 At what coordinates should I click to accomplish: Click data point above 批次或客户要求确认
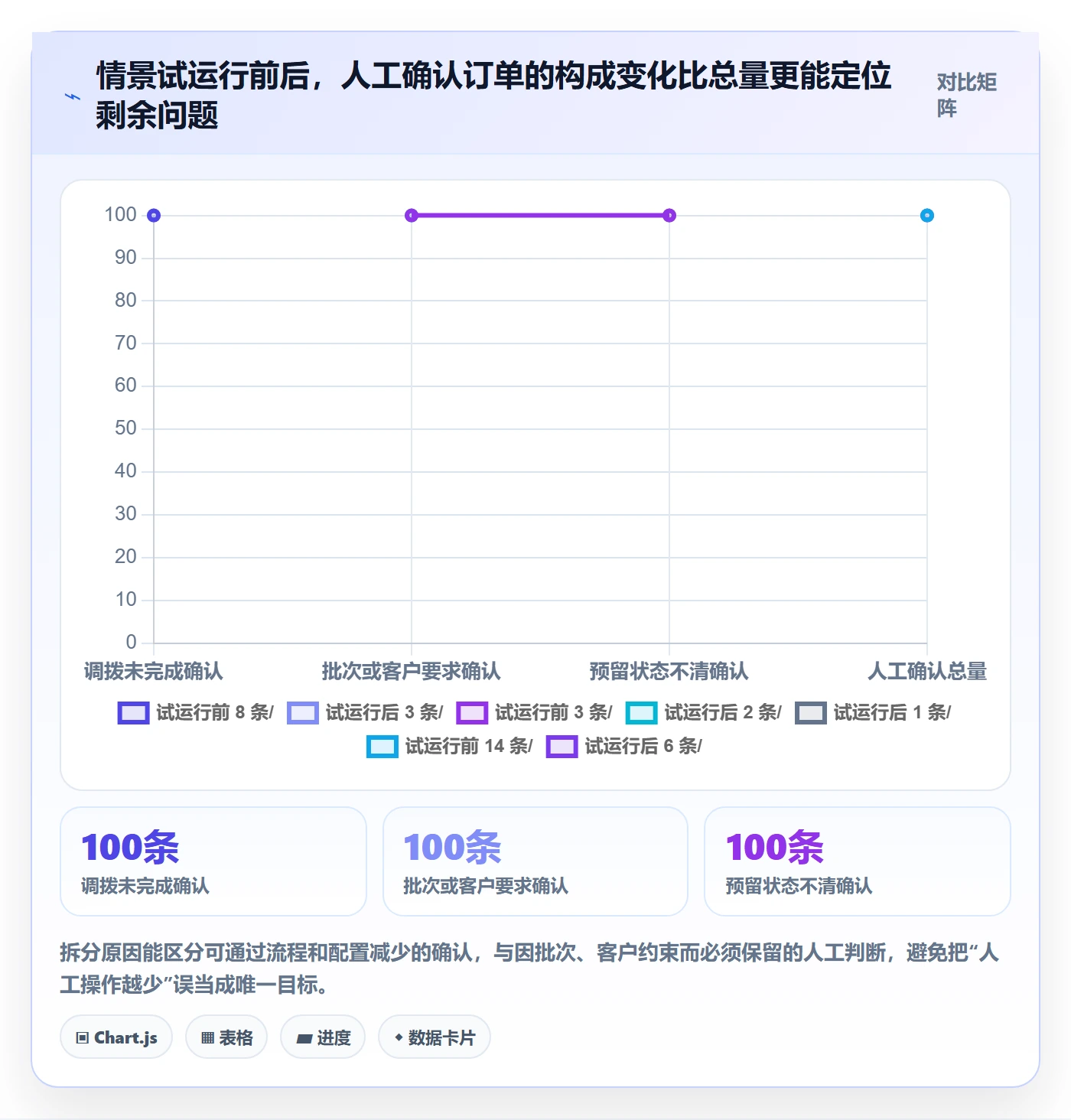(412, 216)
